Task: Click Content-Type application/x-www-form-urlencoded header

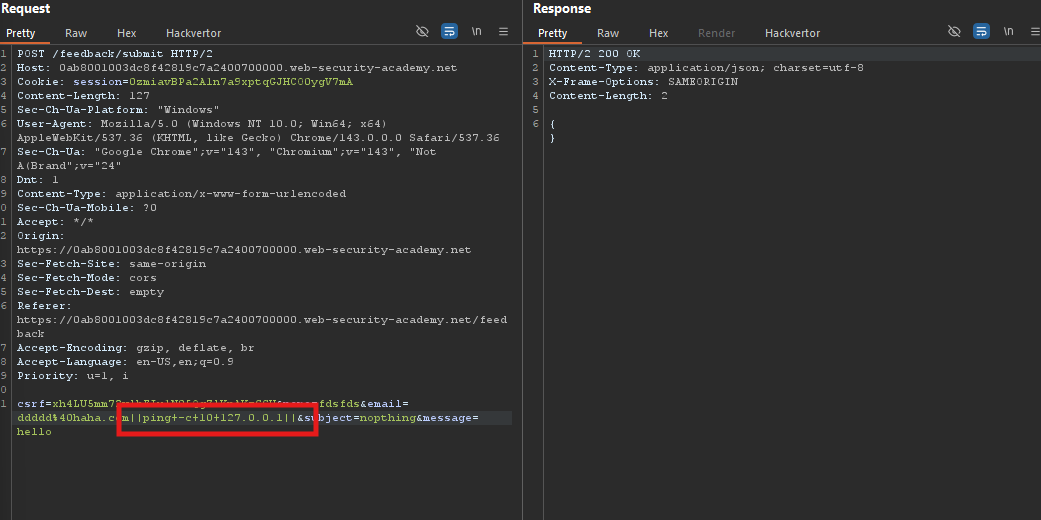Action: [181, 194]
